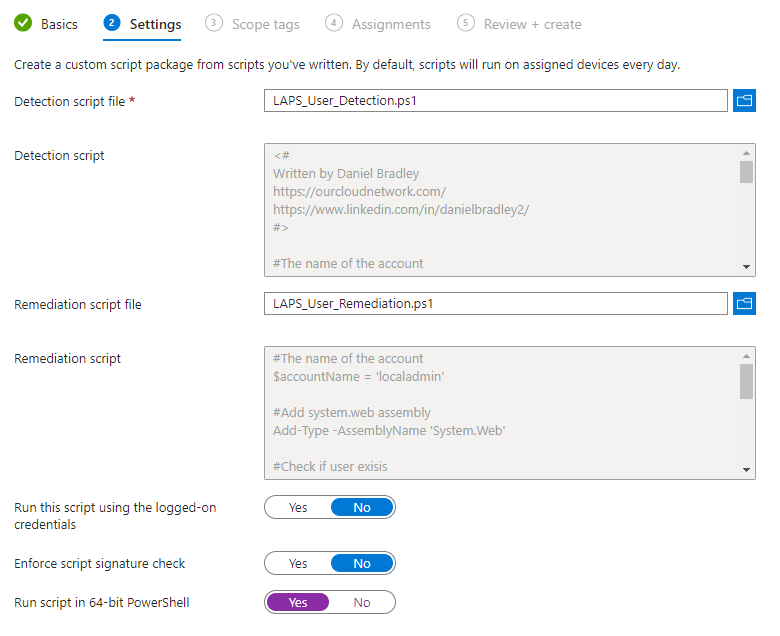Click the step 4 Assignments circle icon

[x=334, y=23]
